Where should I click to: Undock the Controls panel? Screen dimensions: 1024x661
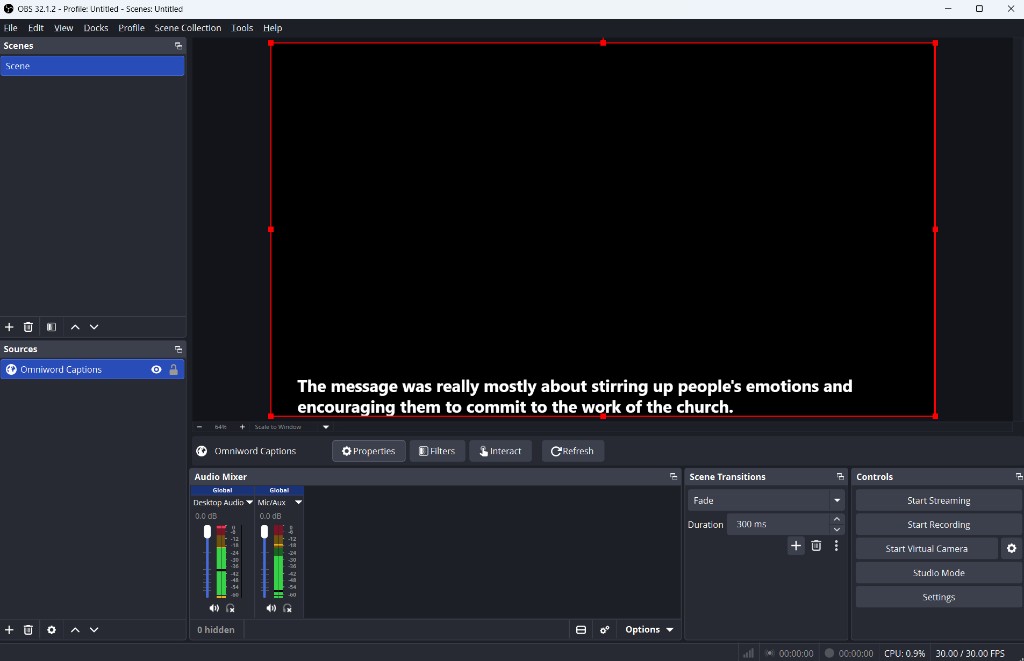coord(1019,477)
